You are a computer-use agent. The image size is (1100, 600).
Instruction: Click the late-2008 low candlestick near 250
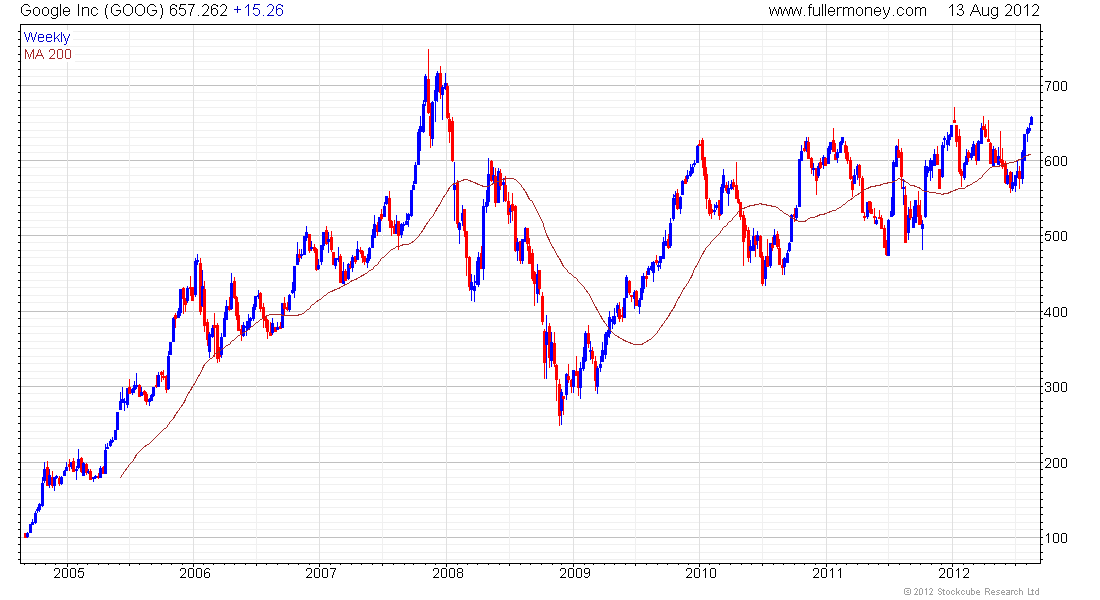(x=560, y=404)
